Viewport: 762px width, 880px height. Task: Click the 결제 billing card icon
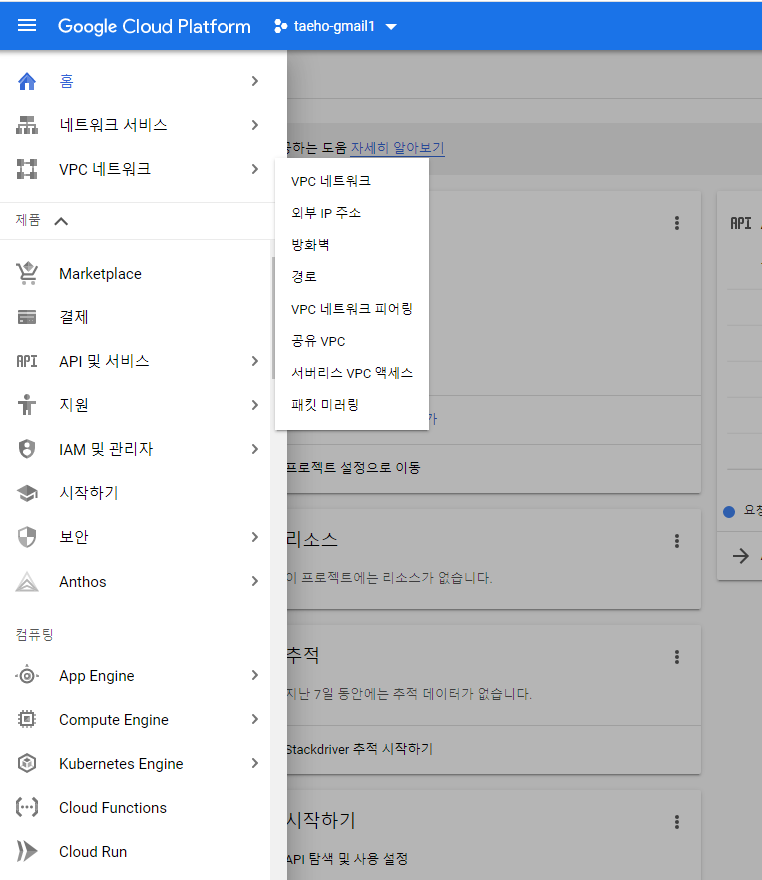(27, 317)
